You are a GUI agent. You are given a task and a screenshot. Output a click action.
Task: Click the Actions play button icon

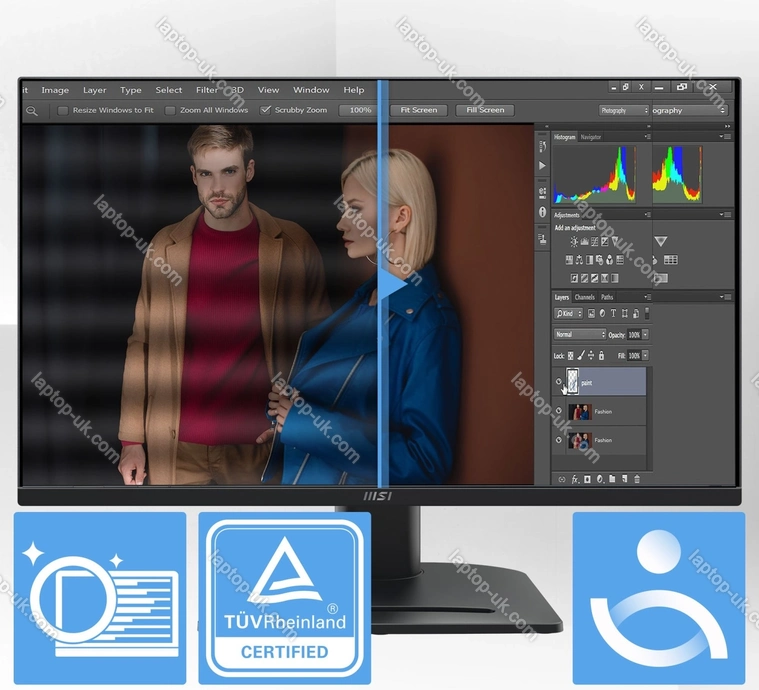(543, 166)
